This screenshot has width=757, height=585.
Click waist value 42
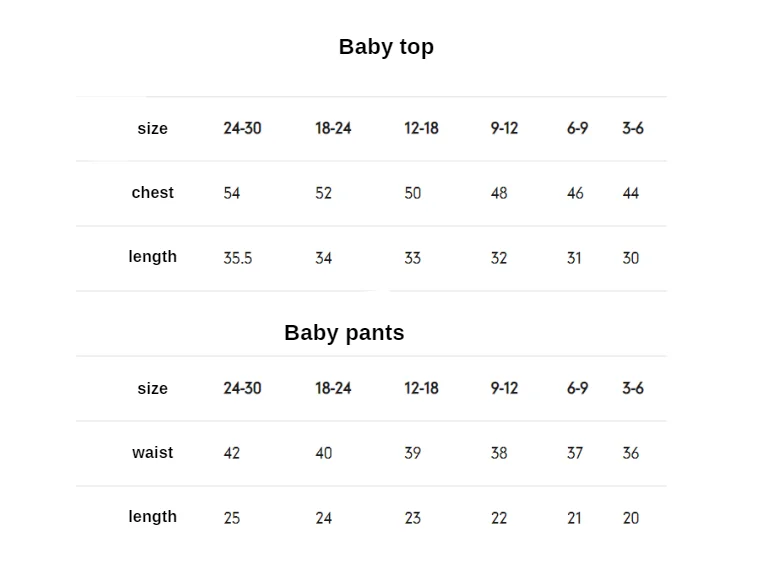pos(232,453)
